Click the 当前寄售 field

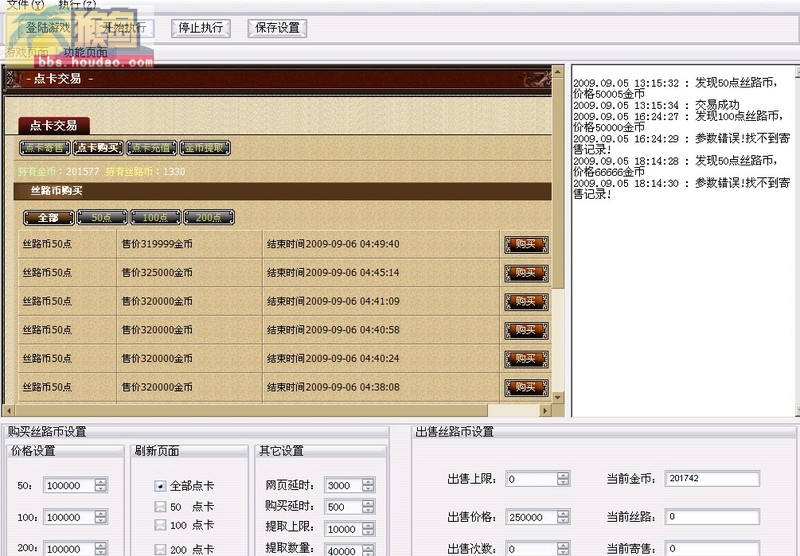(x=712, y=548)
